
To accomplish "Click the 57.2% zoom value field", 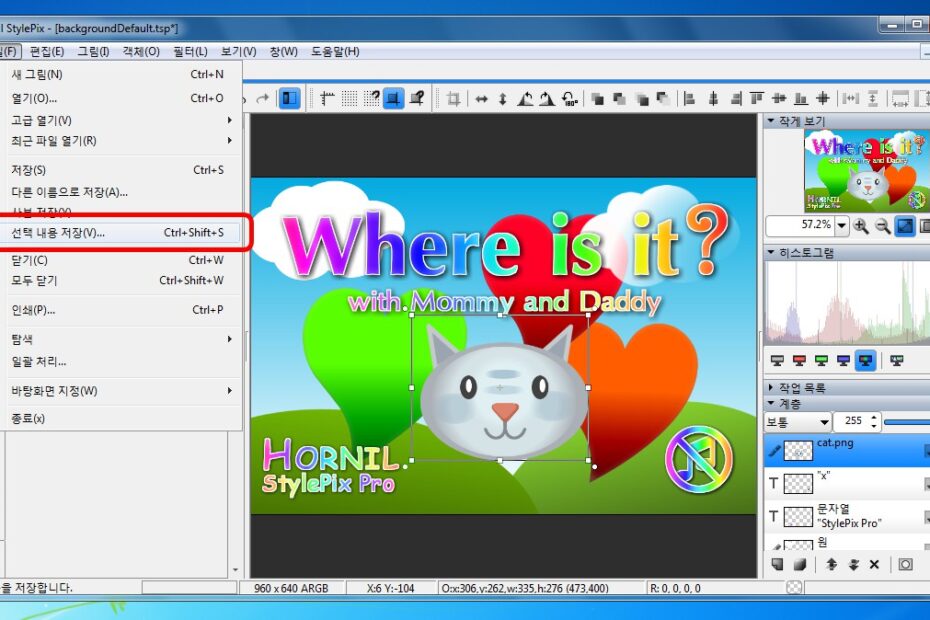I will pyautogui.click(x=801, y=225).
